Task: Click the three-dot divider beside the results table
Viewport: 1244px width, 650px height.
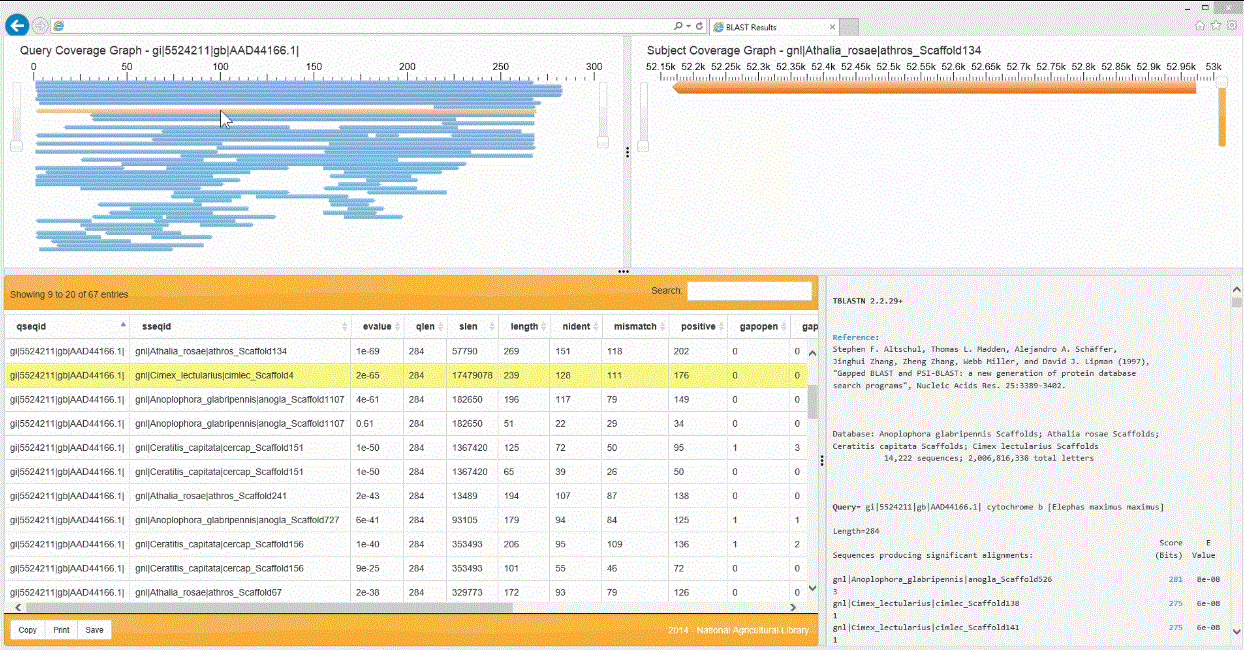Action: pos(821,460)
